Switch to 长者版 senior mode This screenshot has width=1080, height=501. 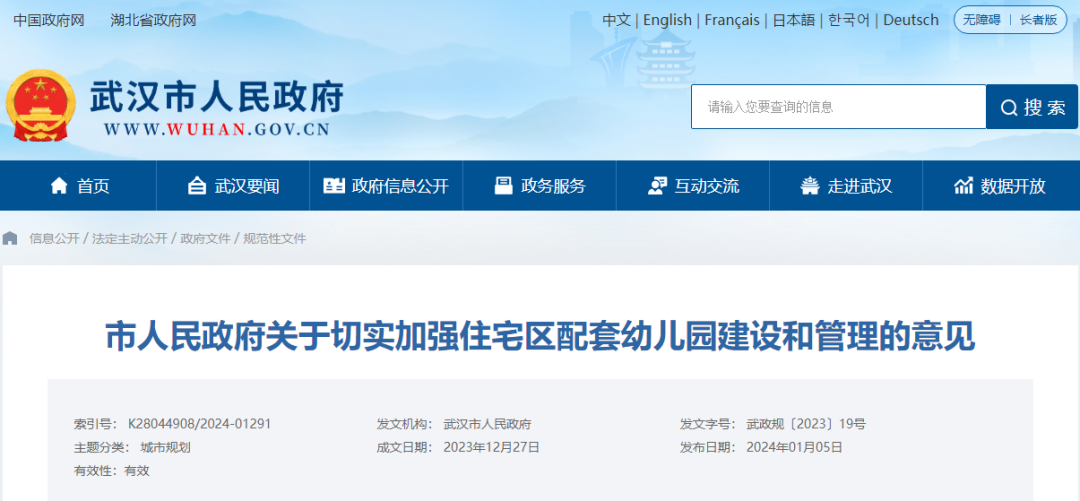tap(1038, 20)
